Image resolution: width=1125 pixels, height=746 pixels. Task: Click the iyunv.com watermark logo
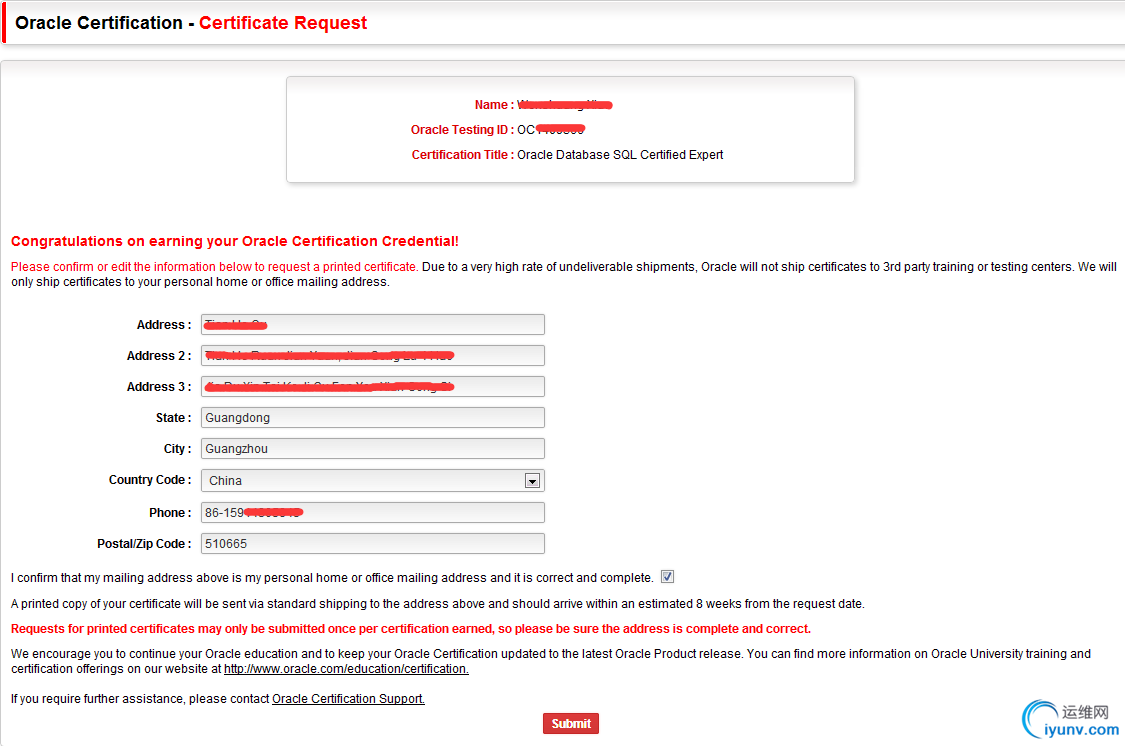(x=1070, y=720)
